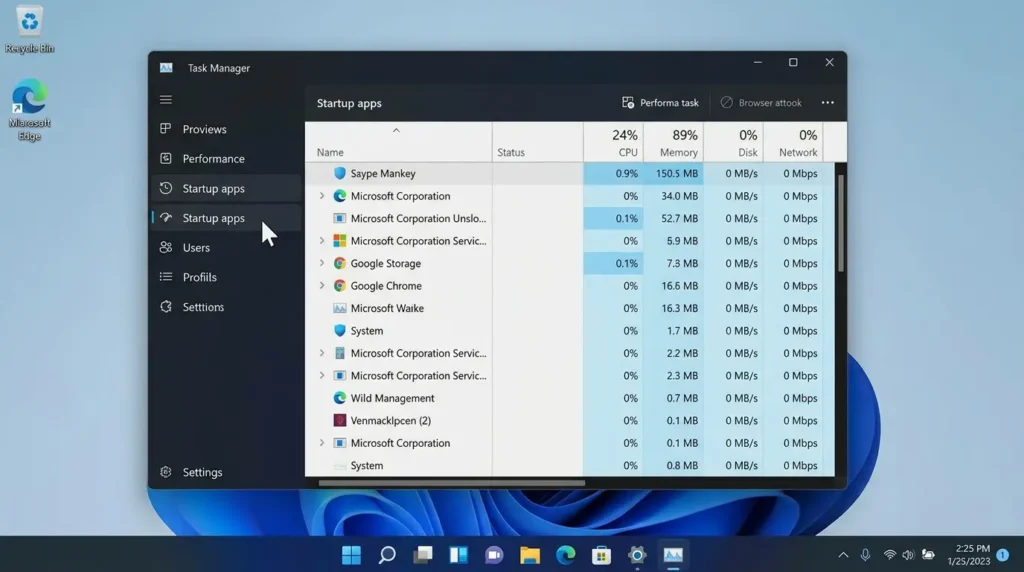The height and width of the screenshot is (572, 1024).
Task: Open the Chat taskbar icon
Action: coord(494,555)
